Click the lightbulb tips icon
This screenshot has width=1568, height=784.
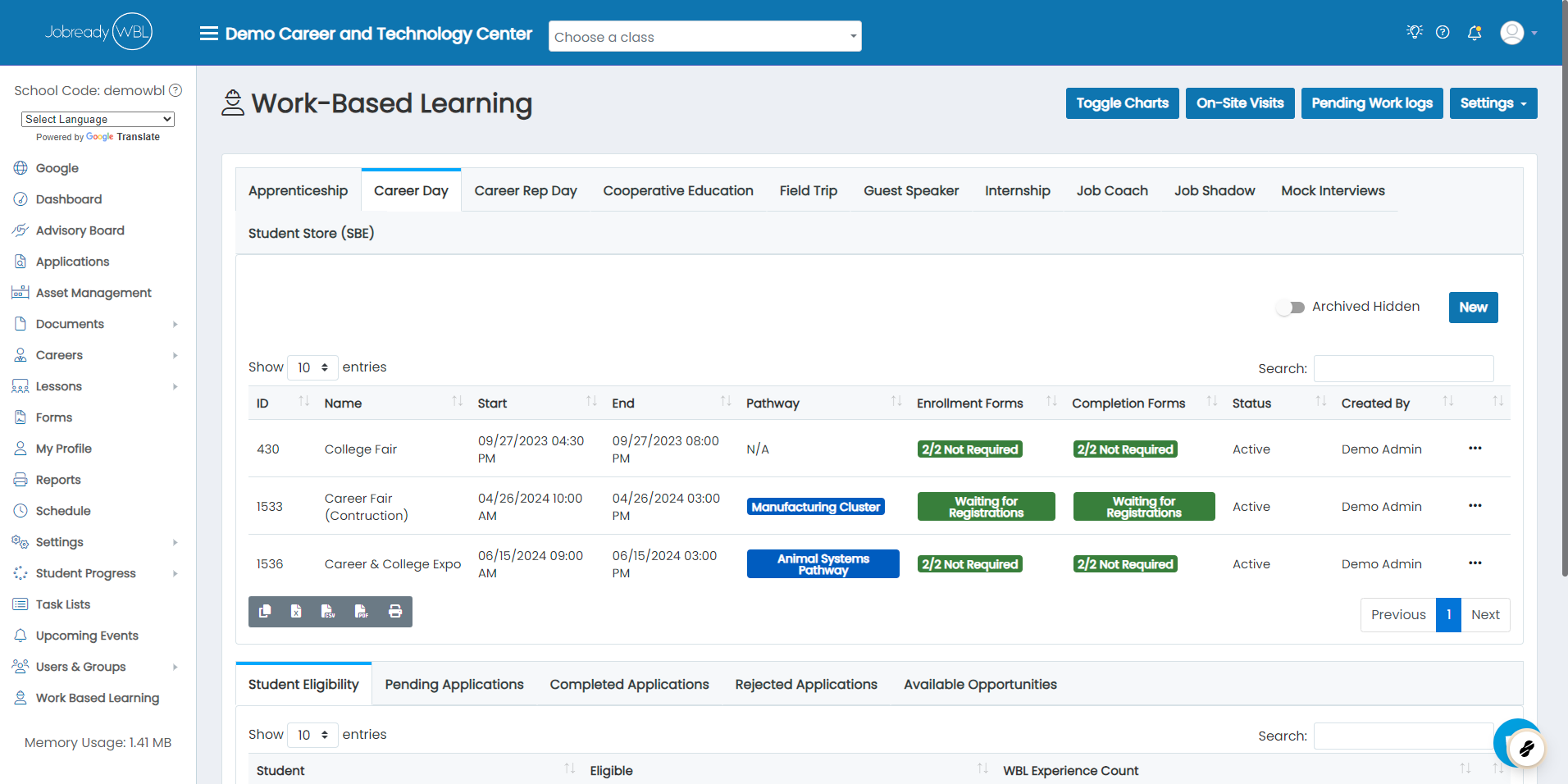[1415, 32]
